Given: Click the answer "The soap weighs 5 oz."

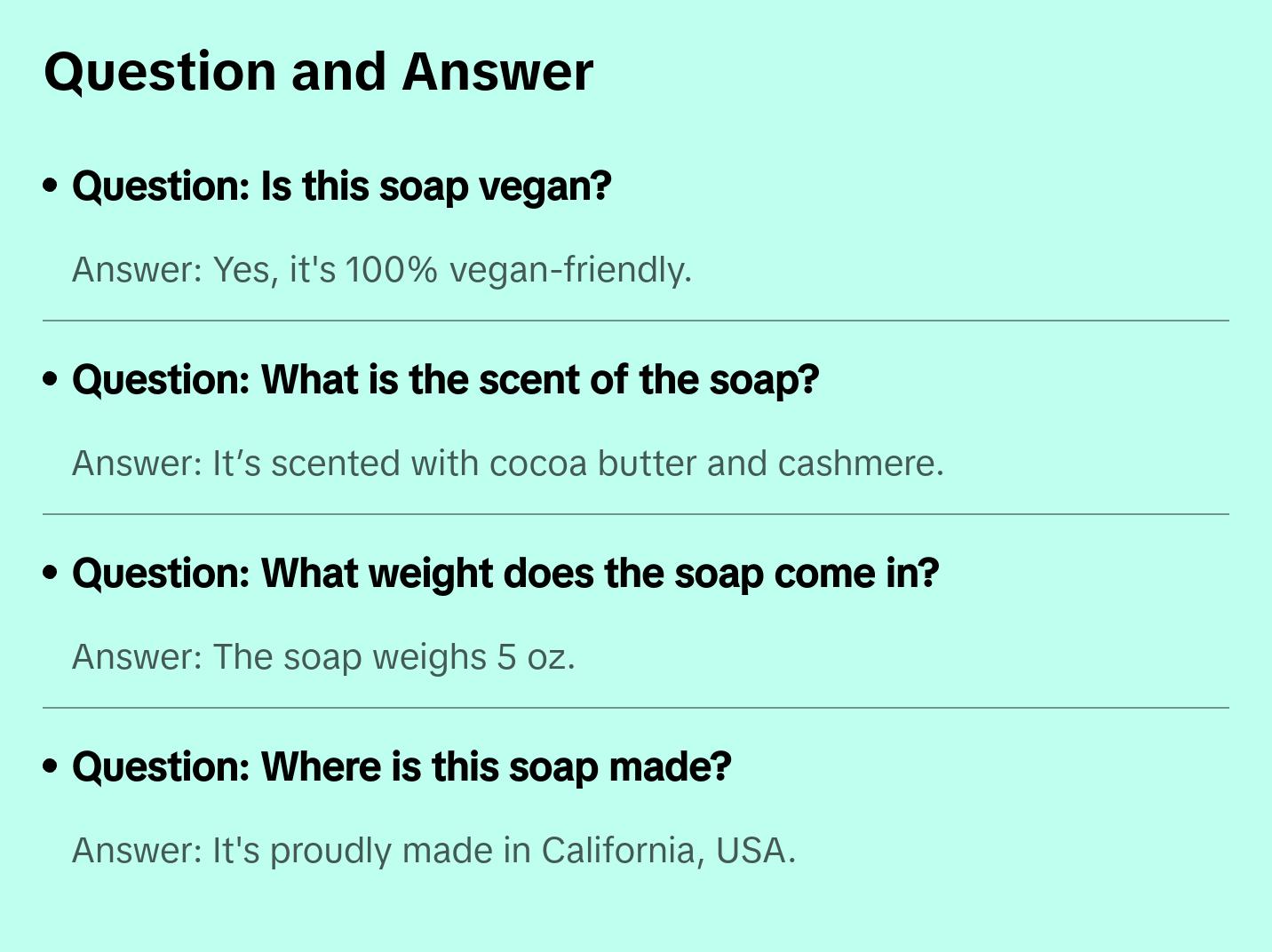Looking at the screenshot, I should click(x=323, y=657).
